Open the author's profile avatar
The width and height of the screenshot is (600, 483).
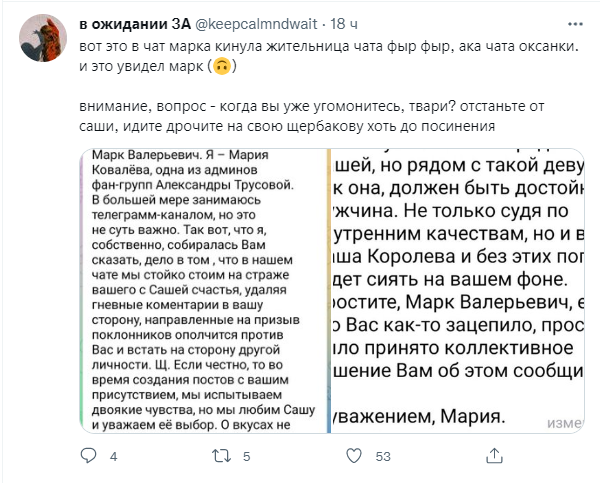[44, 43]
